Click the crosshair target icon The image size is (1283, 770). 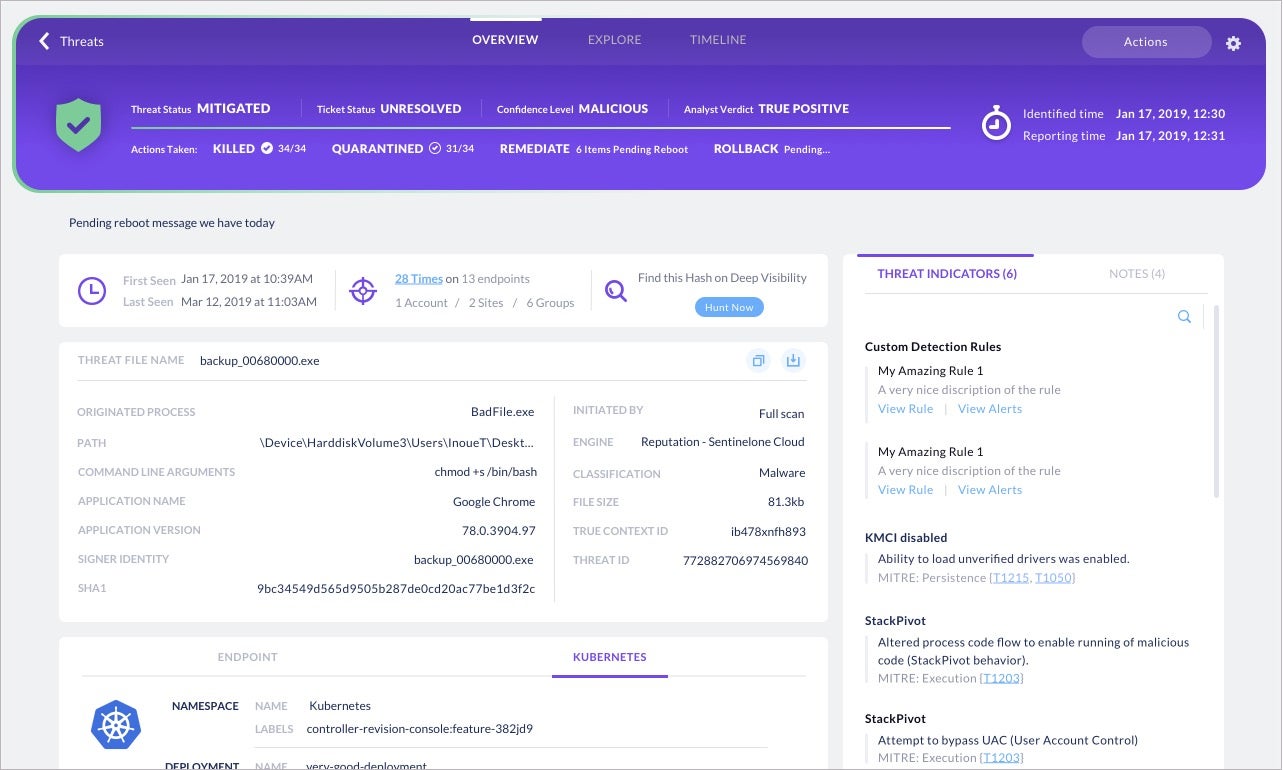tap(362, 291)
